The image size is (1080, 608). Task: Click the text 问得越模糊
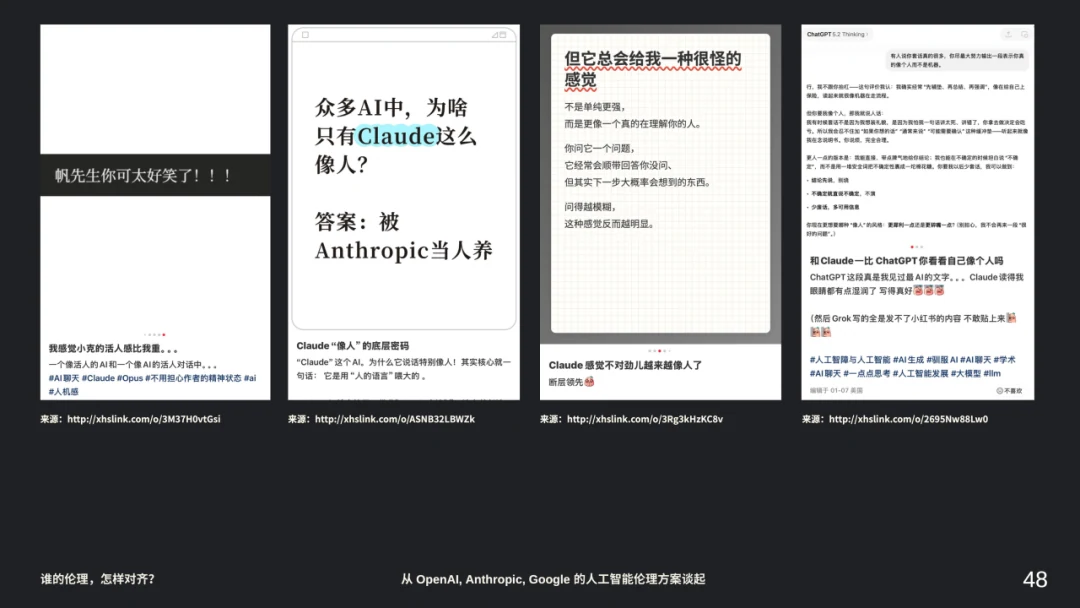pyautogui.click(x=590, y=207)
